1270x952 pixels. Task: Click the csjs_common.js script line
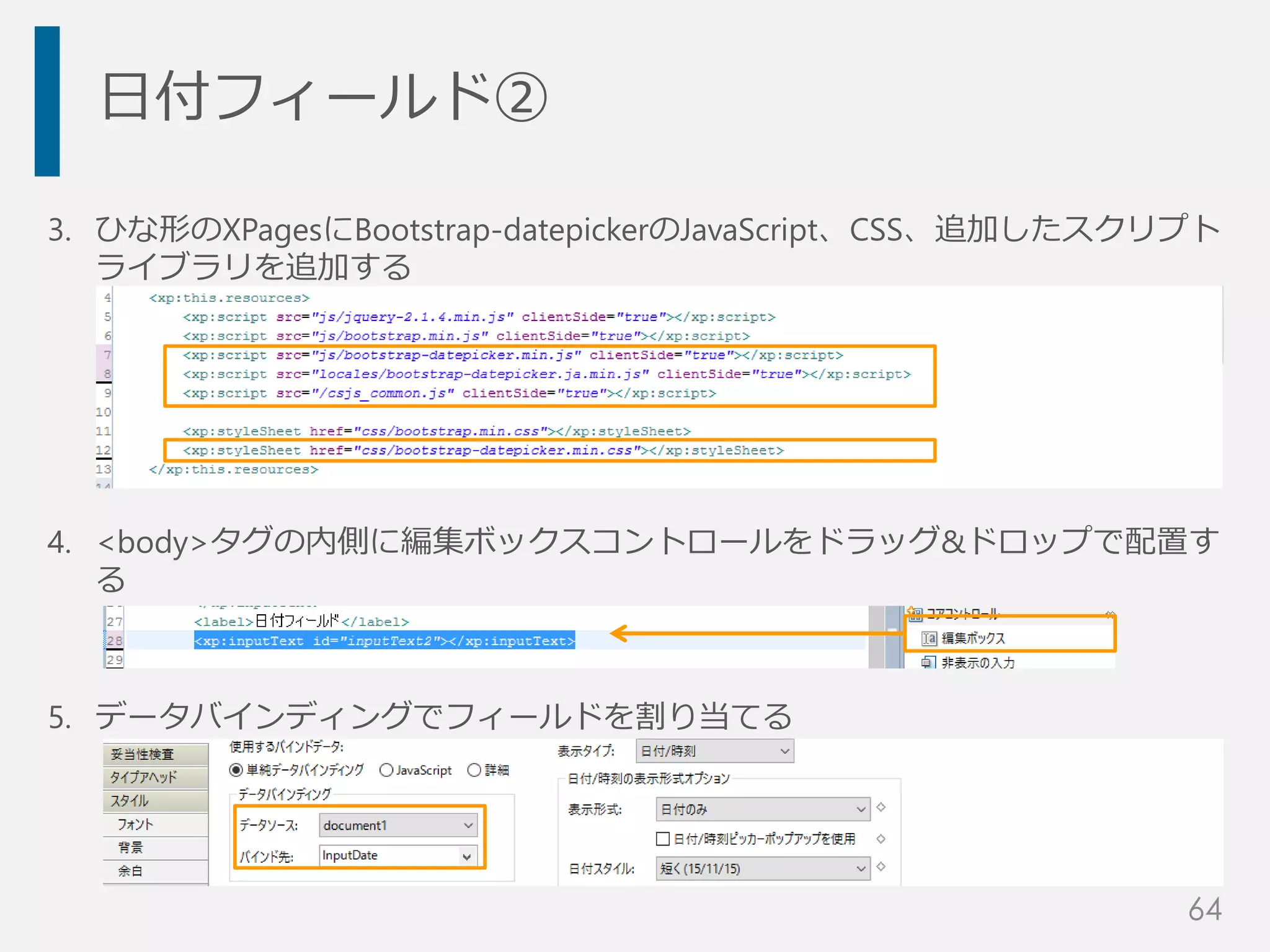pos(449,394)
